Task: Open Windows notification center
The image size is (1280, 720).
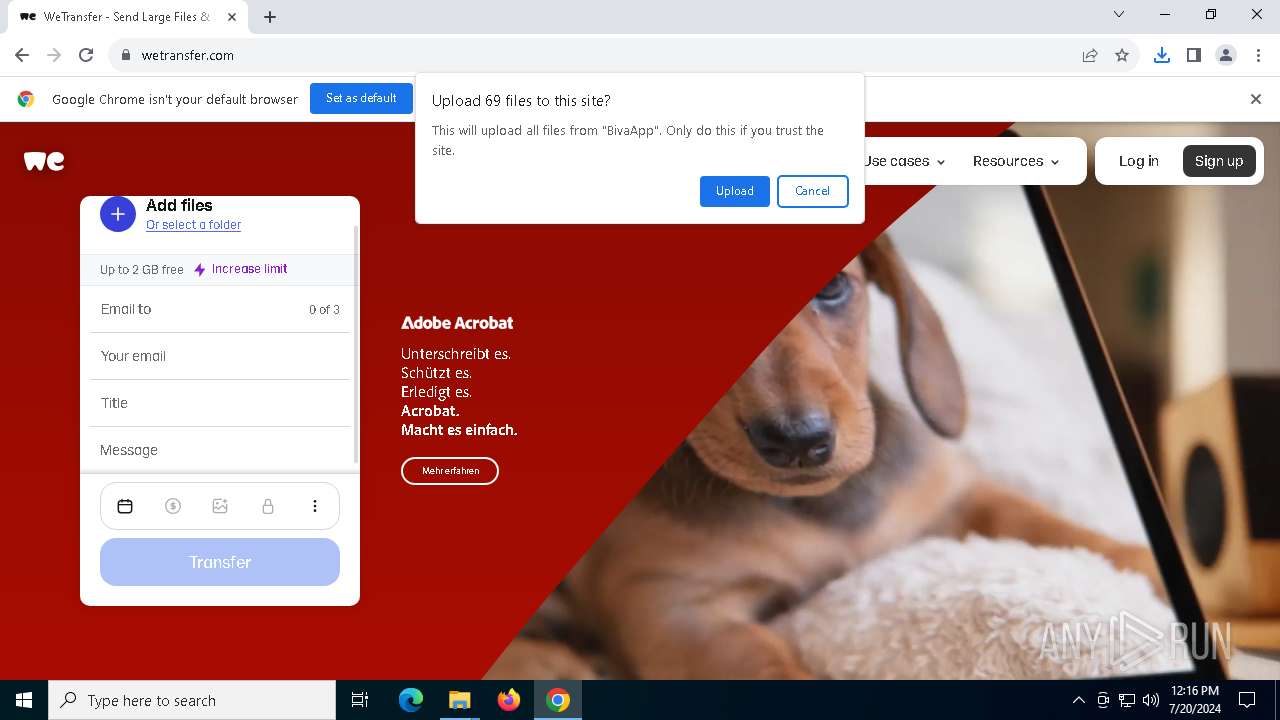Action: pyautogui.click(x=1247, y=700)
